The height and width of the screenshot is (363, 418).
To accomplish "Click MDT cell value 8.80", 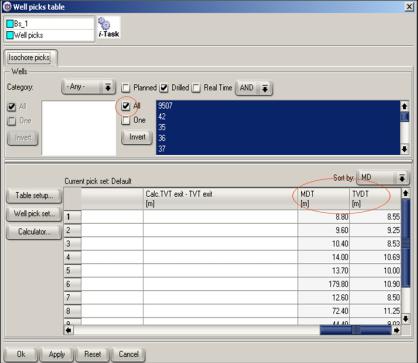I will (x=324, y=217).
